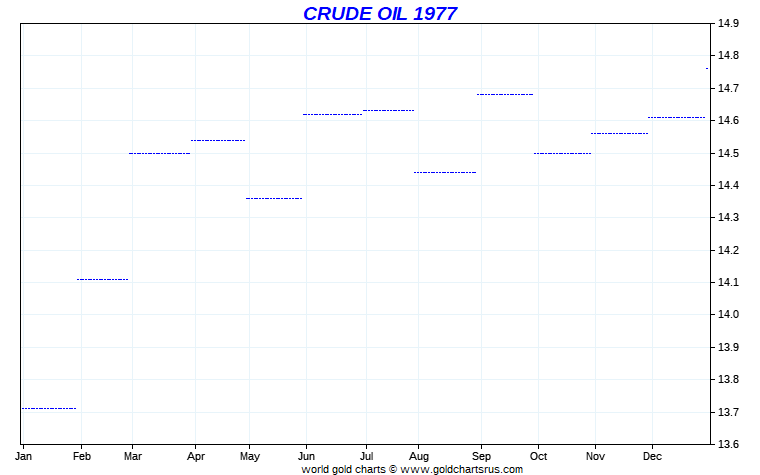Click the 14.6 value on the y-axis

pyautogui.click(x=728, y=121)
